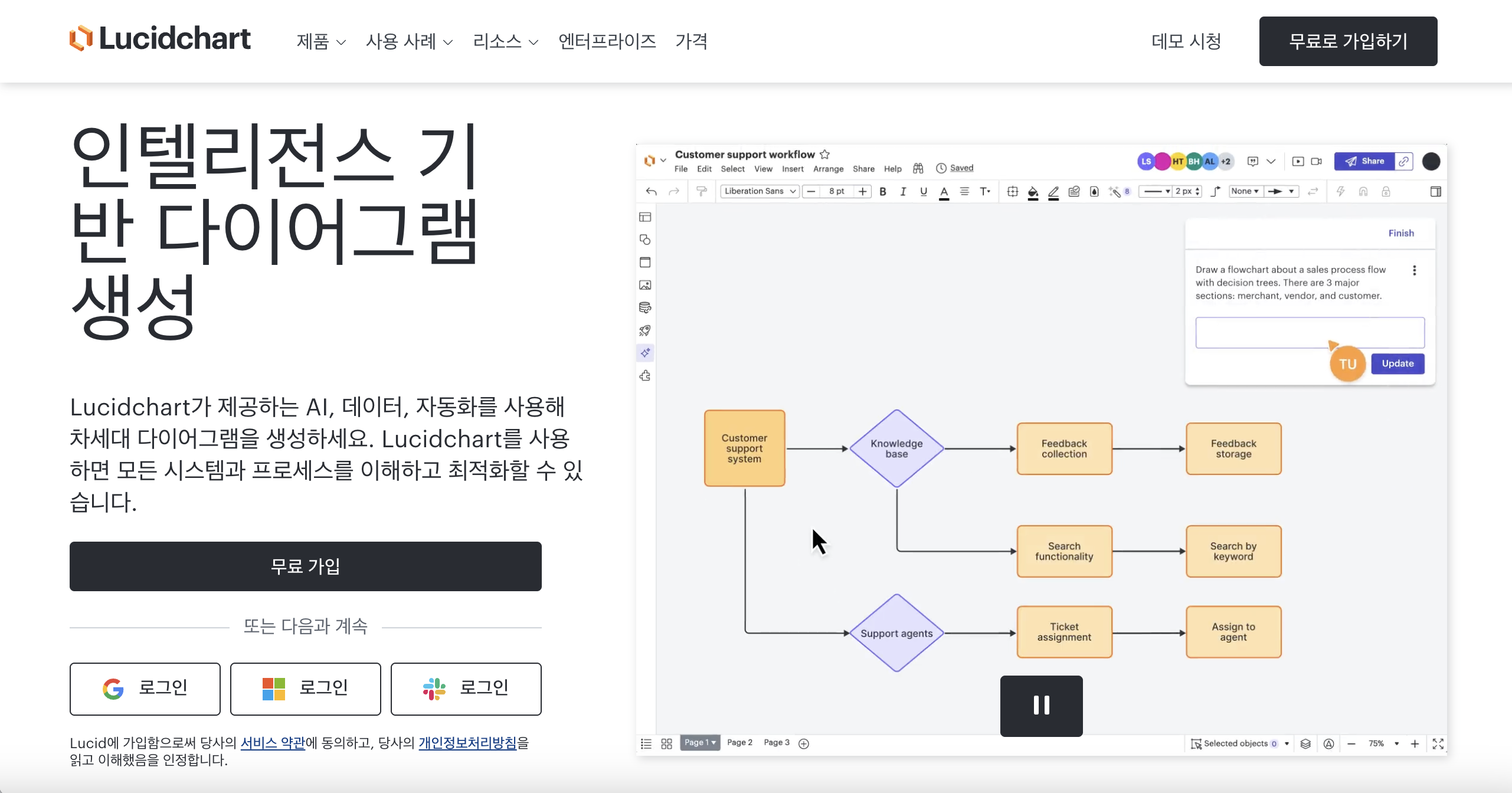Open the three-dot prompt options menu
This screenshot has width=1512, height=793.
click(1414, 270)
